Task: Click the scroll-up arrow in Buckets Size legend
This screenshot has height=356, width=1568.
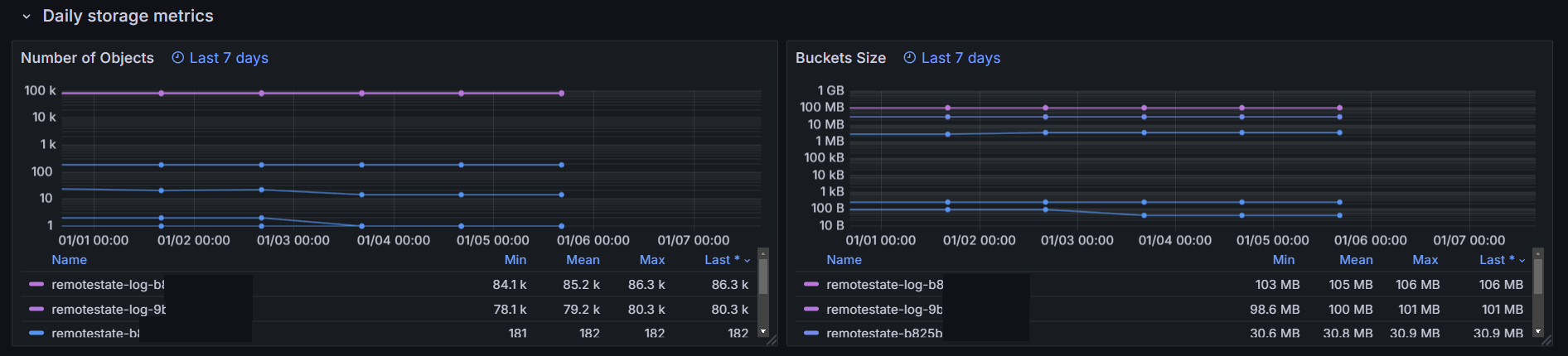Action: coord(1538,253)
